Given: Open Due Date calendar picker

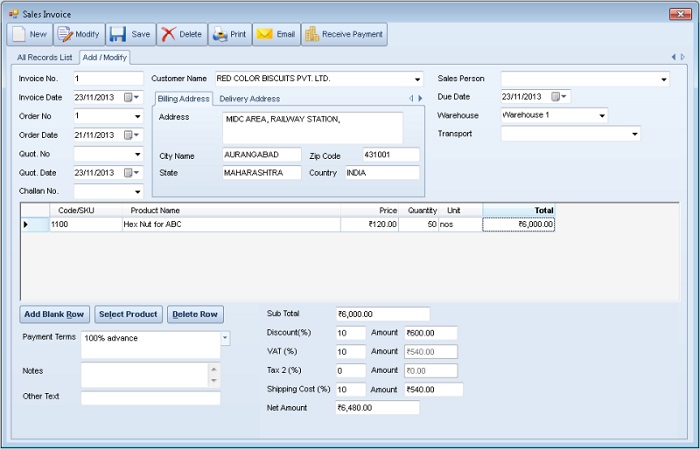Looking at the screenshot, I should point(558,97).
